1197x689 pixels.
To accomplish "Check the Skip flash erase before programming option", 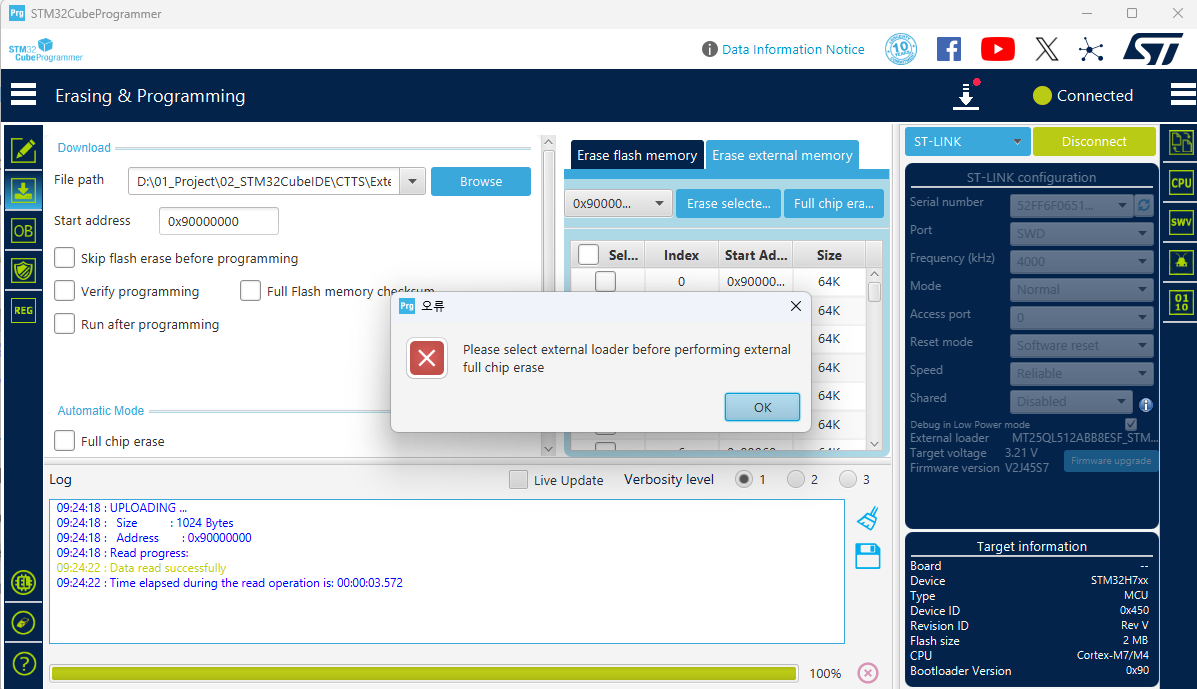I will [64, 257].
